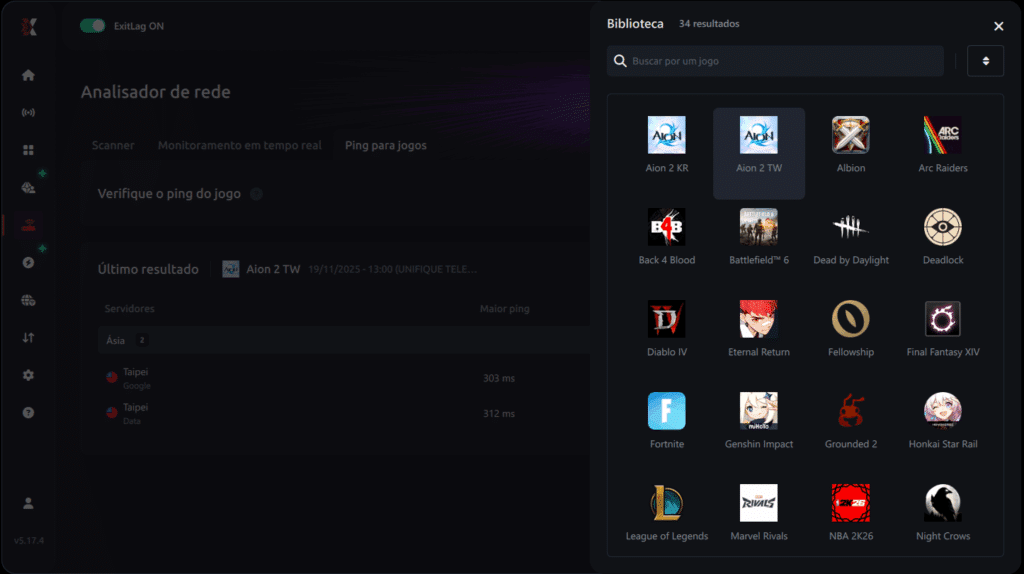Select Battlefield 6 game icon

click(x=759, y=227)
